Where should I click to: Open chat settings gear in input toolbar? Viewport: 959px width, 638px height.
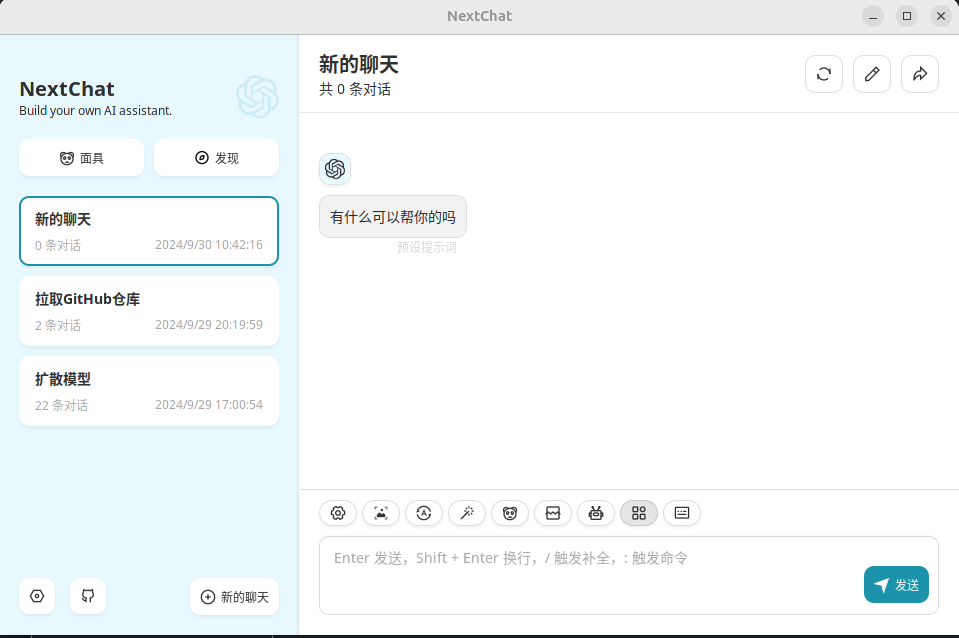point(338,513)
